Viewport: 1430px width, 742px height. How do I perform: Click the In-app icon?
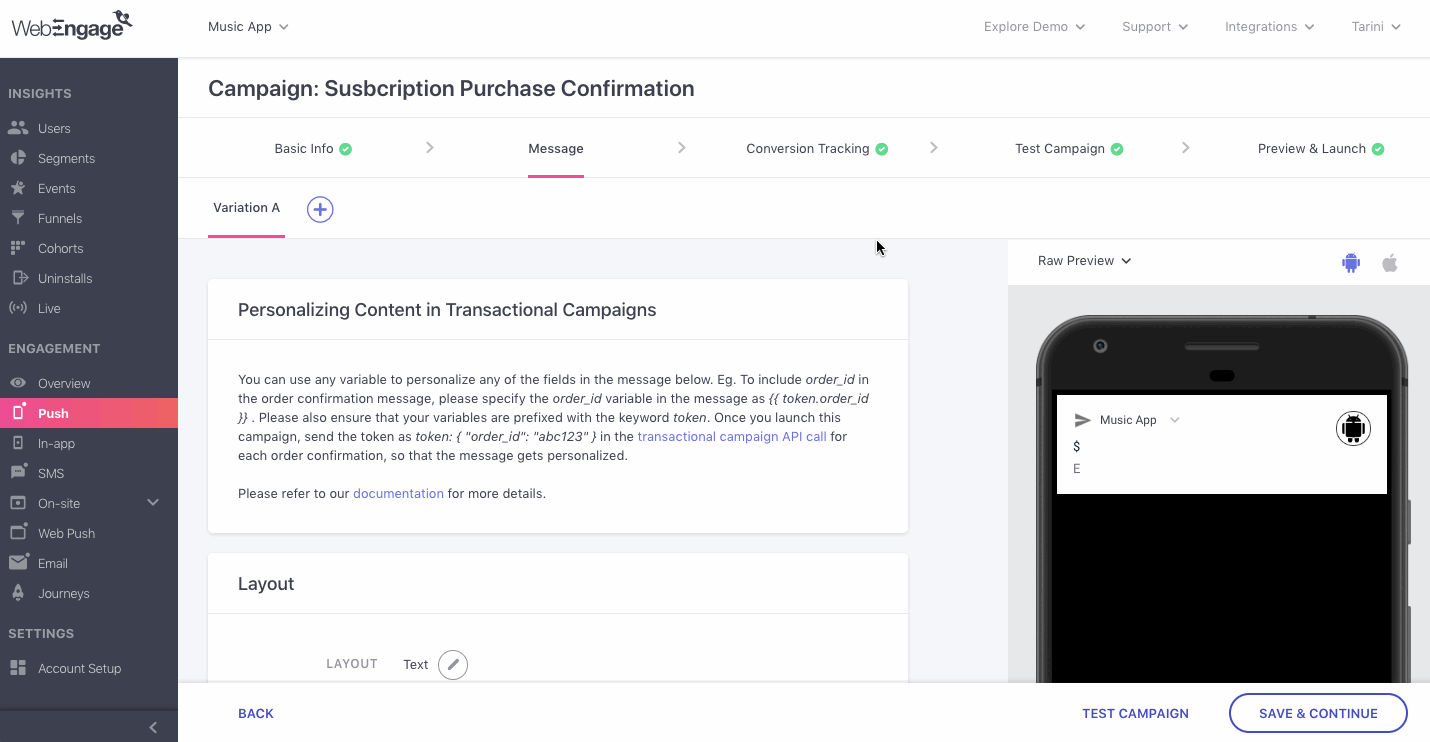(18, 443)
